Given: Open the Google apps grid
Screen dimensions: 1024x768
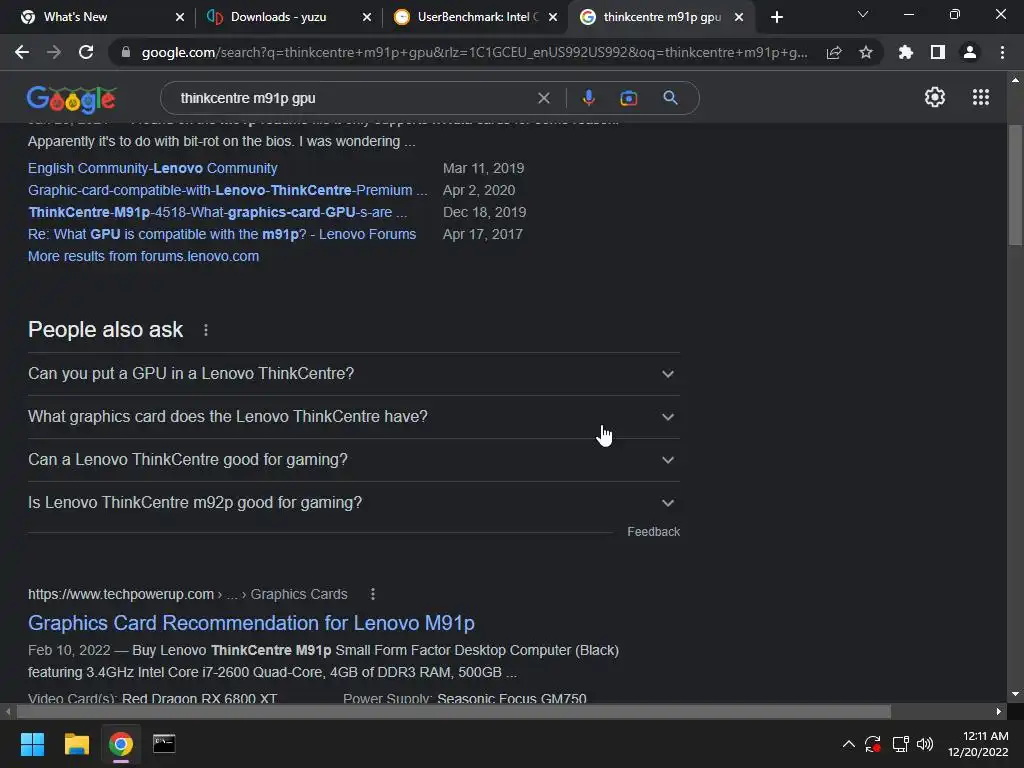Looking at the screenshot, I should pos(981,97).
